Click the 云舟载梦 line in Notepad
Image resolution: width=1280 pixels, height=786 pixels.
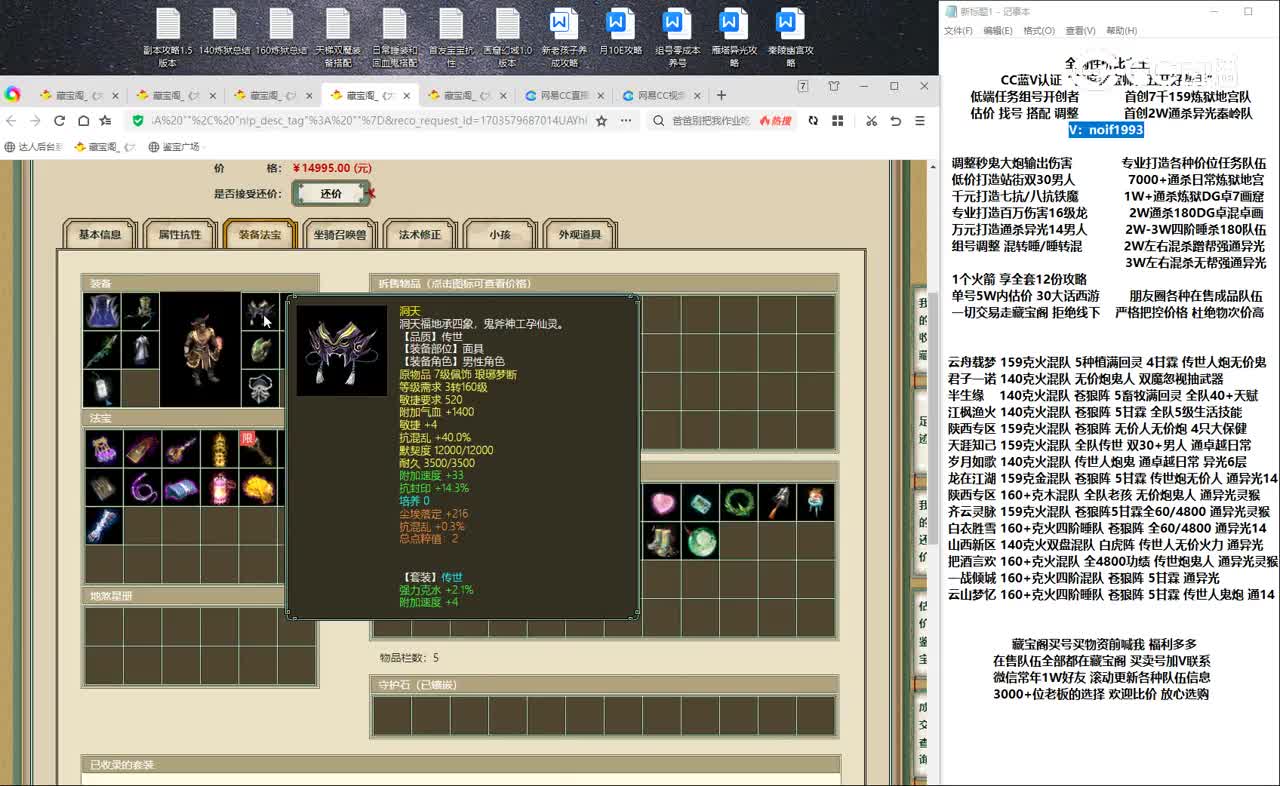tap(1107, 362)
